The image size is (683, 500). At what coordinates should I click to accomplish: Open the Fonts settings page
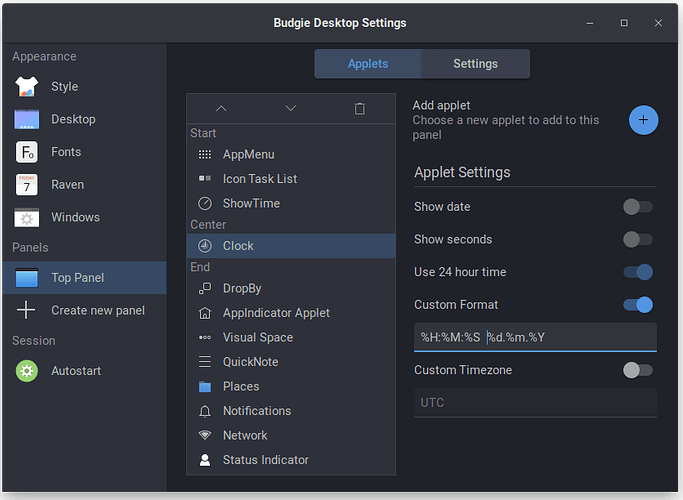point(66,152)
